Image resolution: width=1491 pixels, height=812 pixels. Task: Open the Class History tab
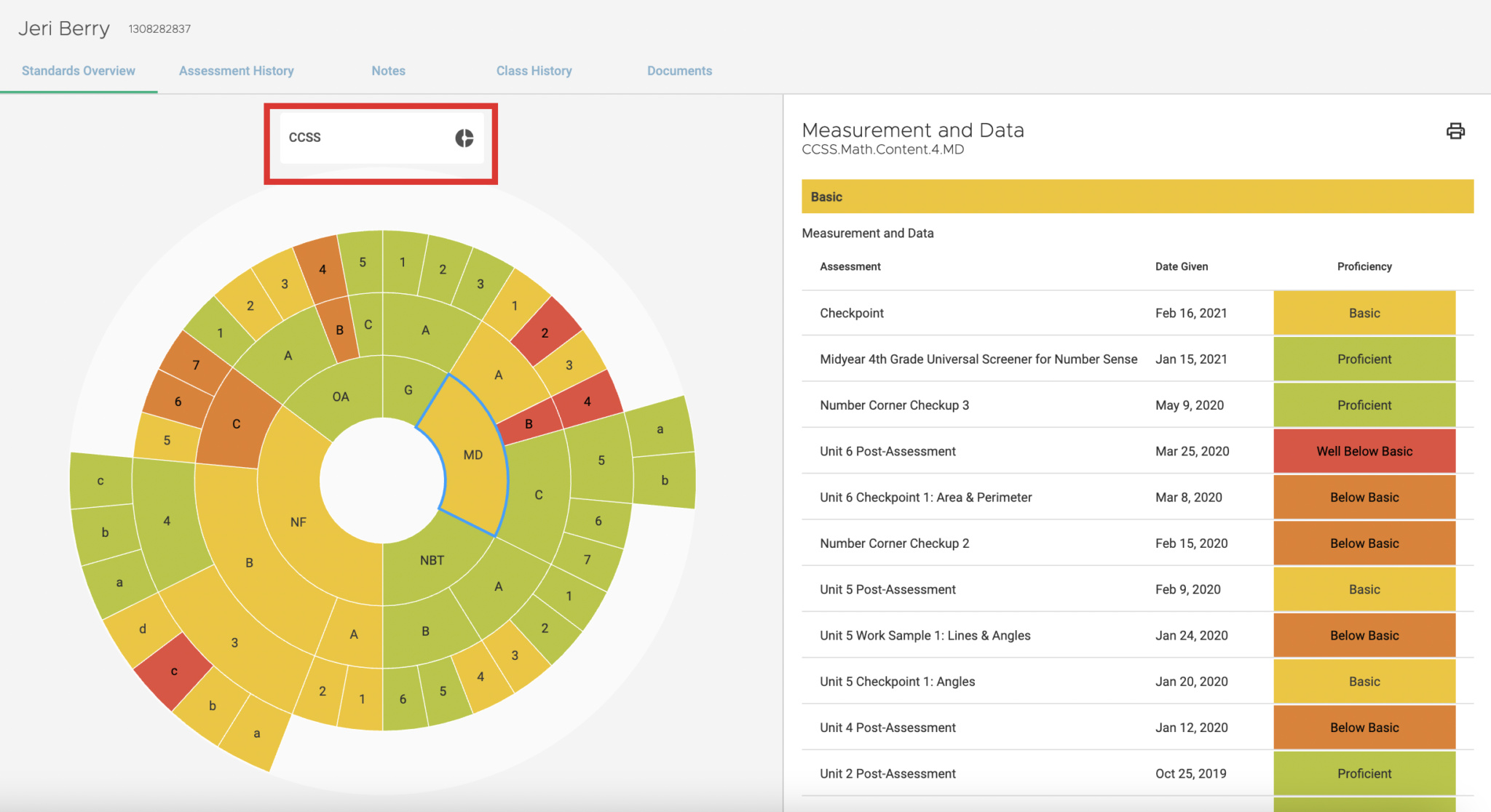[534, 71]
